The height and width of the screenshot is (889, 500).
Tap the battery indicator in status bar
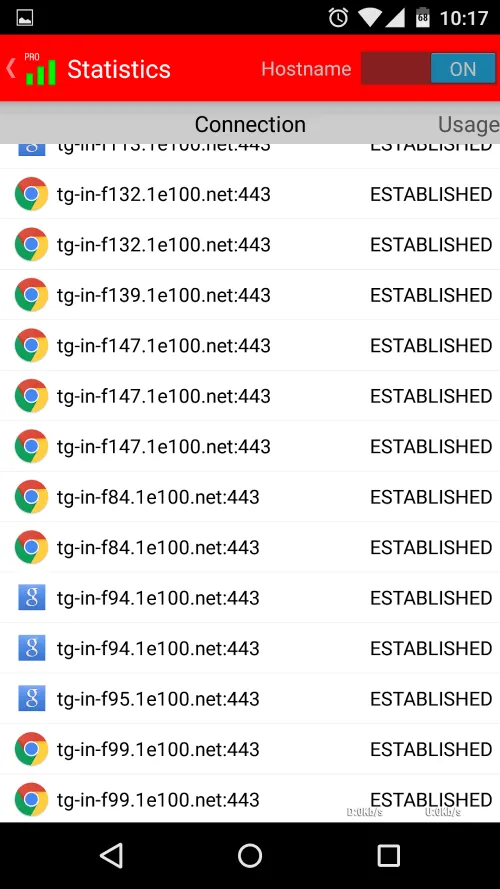423,18
